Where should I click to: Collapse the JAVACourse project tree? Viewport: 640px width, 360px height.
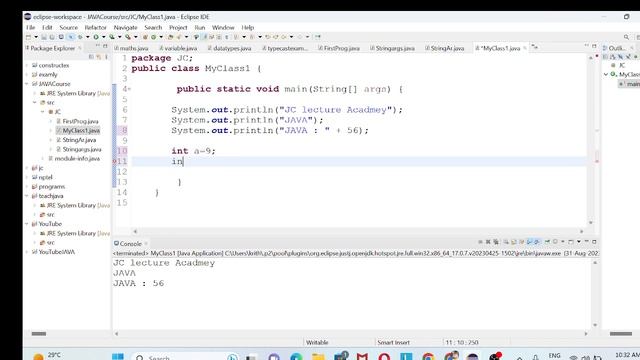point(27,84)
